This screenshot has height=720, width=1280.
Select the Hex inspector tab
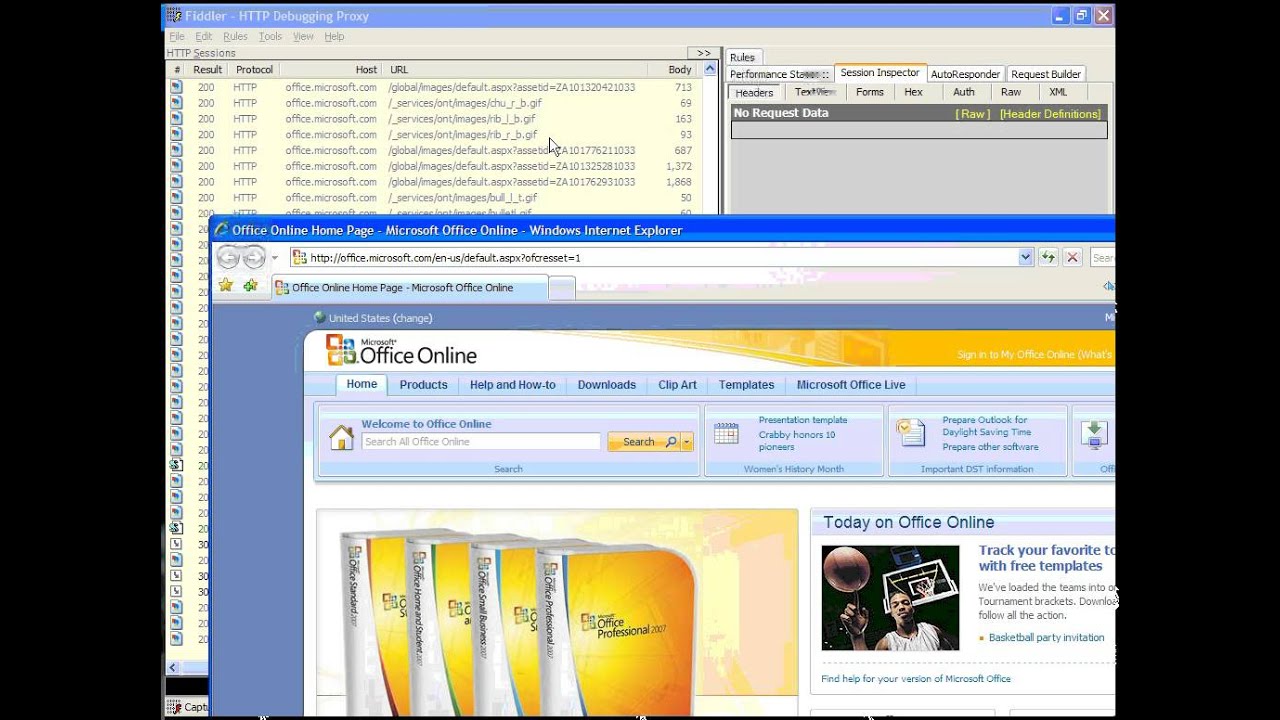click(914, 92)
